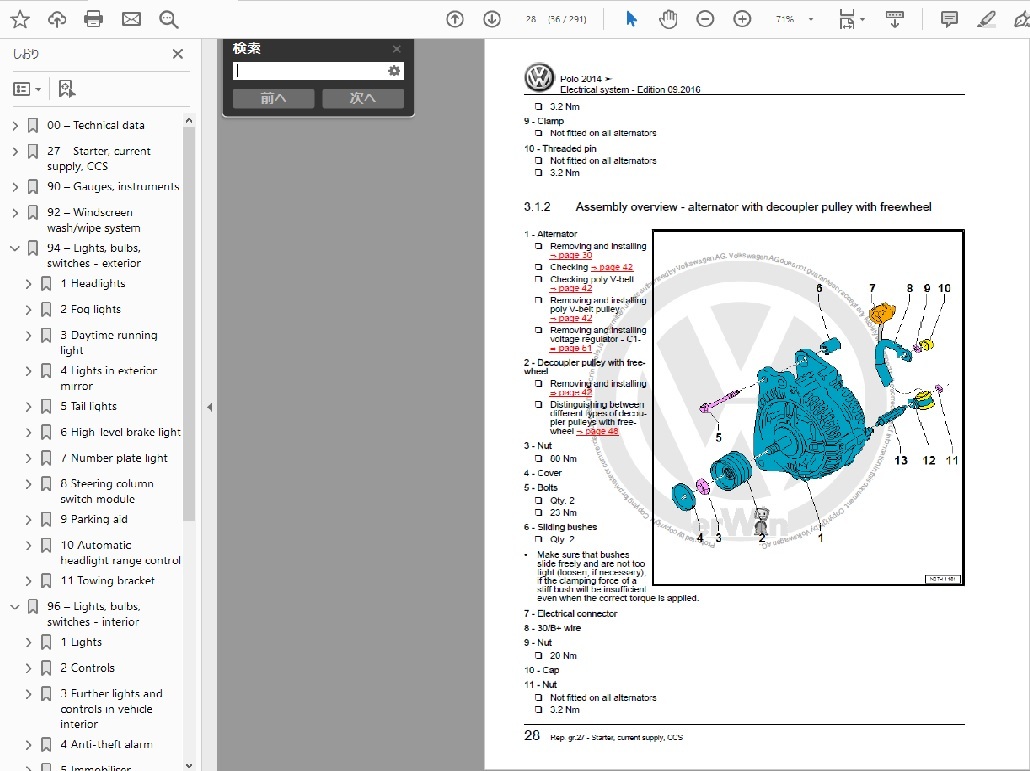Open 2 Controls bookmark under section 96
The width and height of the screenshot is (1030, 771).
(x=87, y=668)
